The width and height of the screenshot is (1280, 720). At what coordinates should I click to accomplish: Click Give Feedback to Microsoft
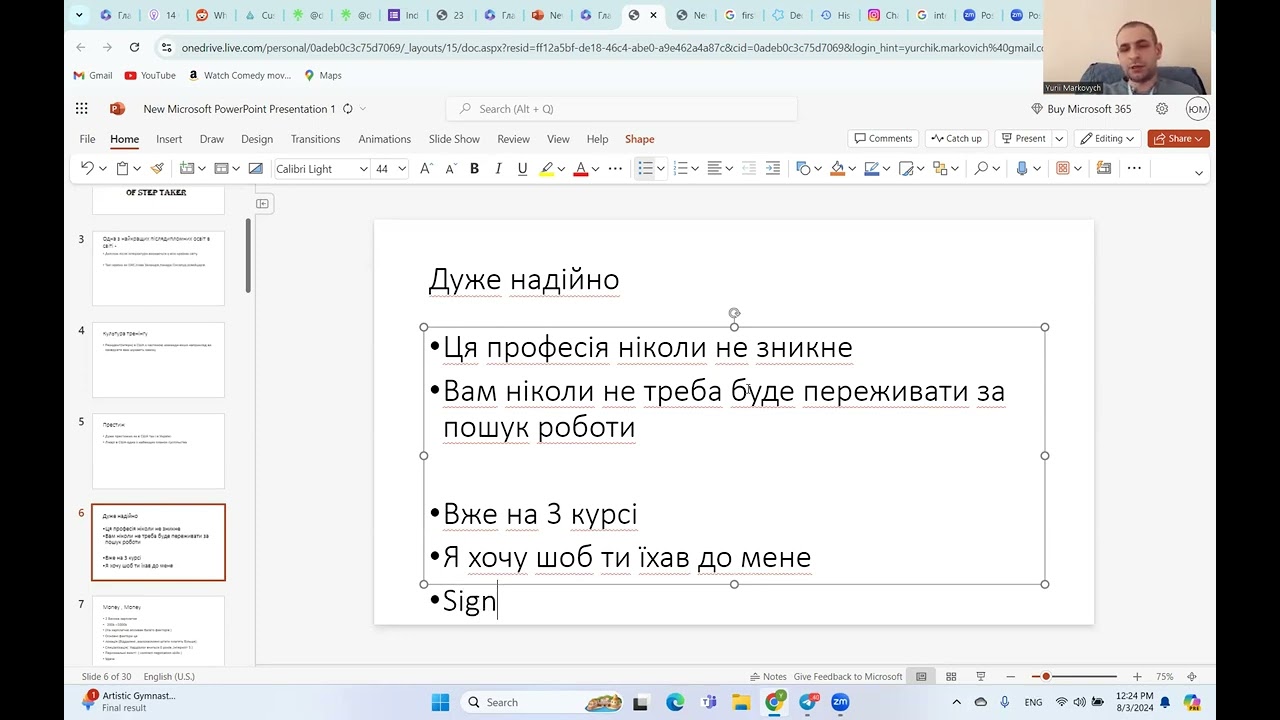click(x=848, y=677)
